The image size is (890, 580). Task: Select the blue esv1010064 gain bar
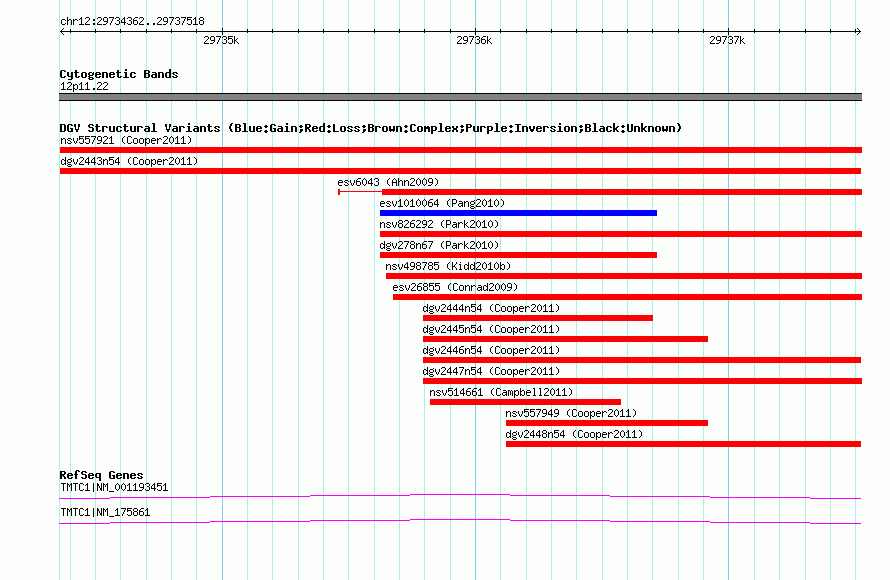click(x=518, y=213)
